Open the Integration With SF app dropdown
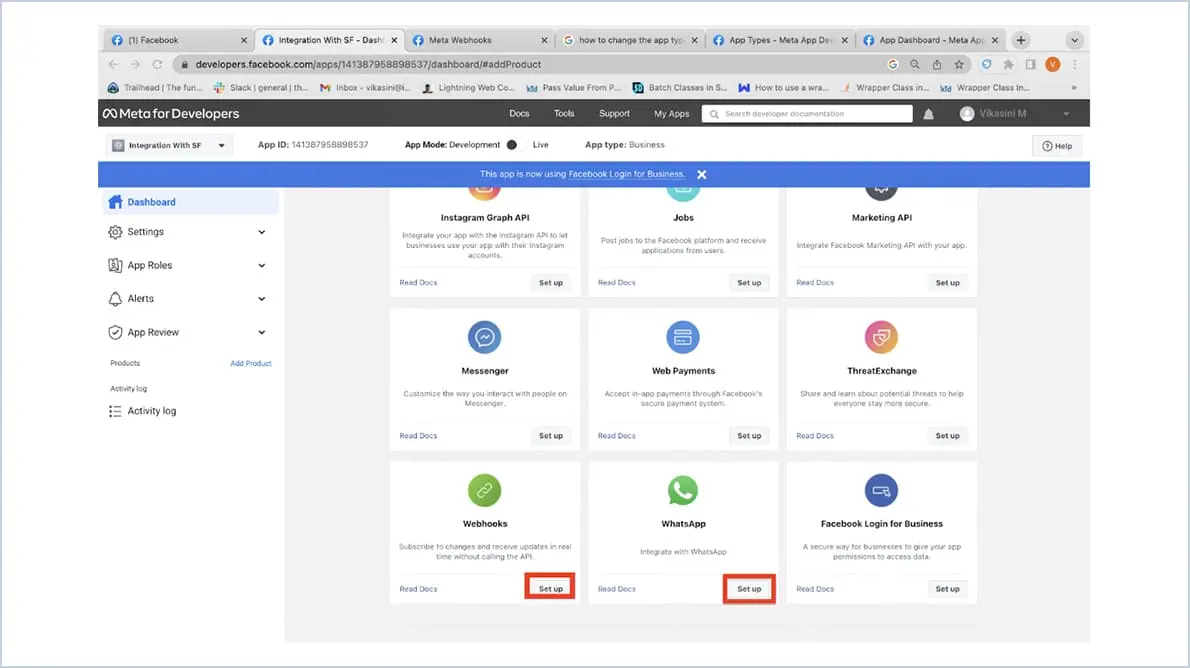The height and width of the screenshot is (668, 1190). (169, 145)
